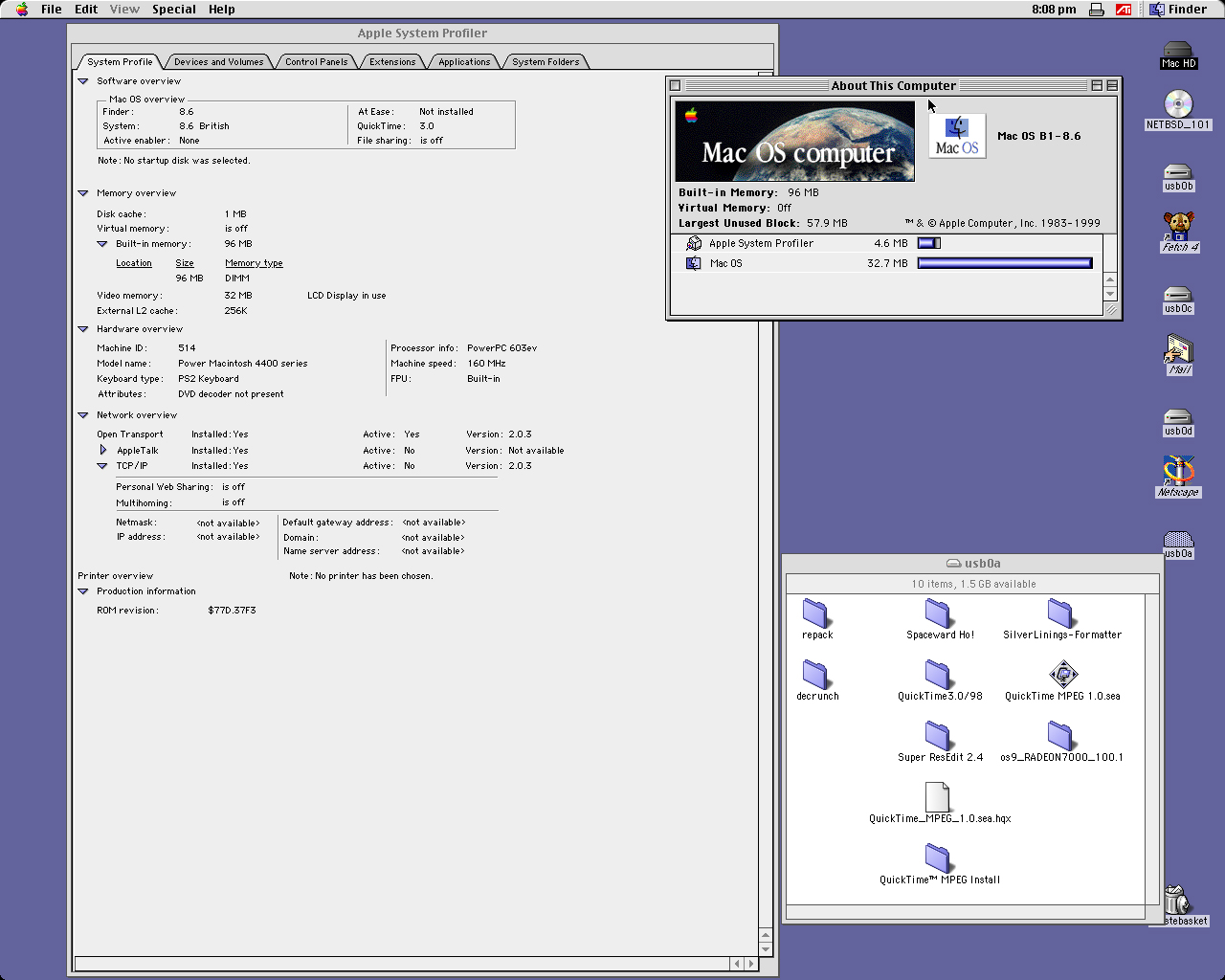This screenshot has height=980, width=1225.
Task: Open the File menu
Action: click(52, 10)
